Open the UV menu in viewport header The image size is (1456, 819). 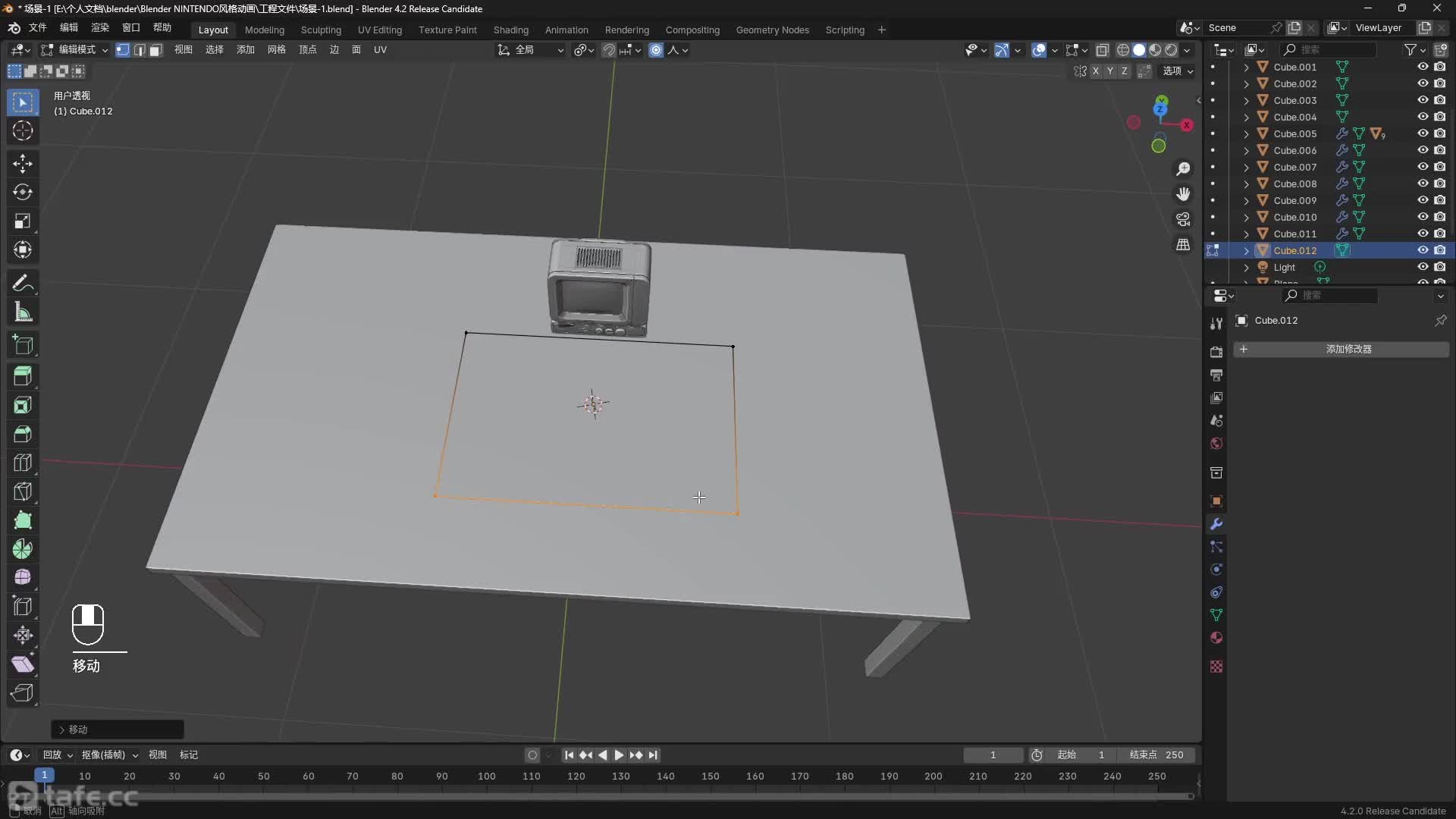coord(380,50)
